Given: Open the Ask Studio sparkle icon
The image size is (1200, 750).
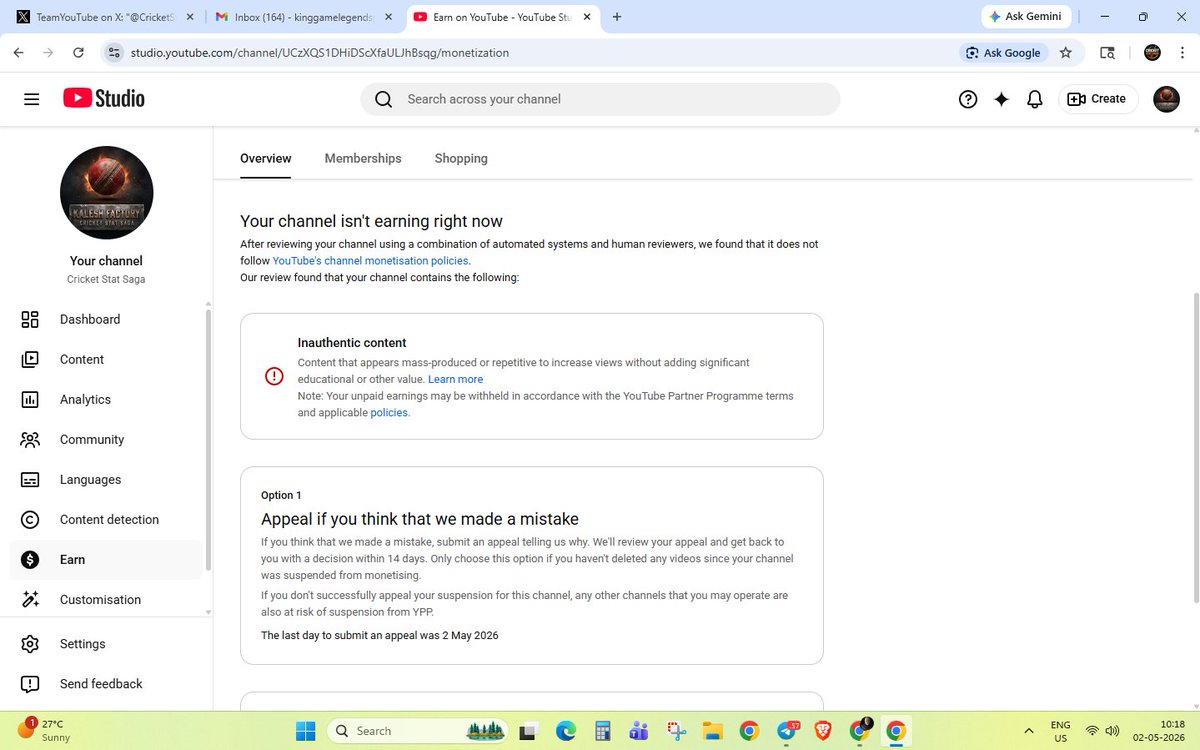Looking at the screenshot, I should (x=1001, y=99).
